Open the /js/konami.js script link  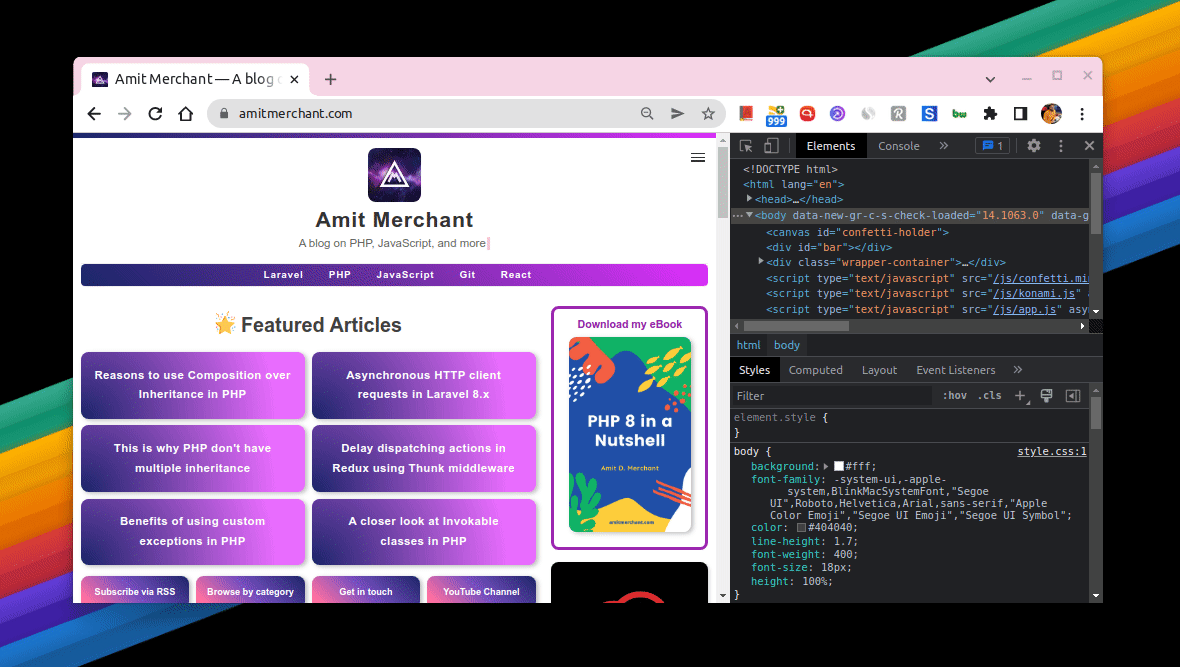coord(1036,294)
